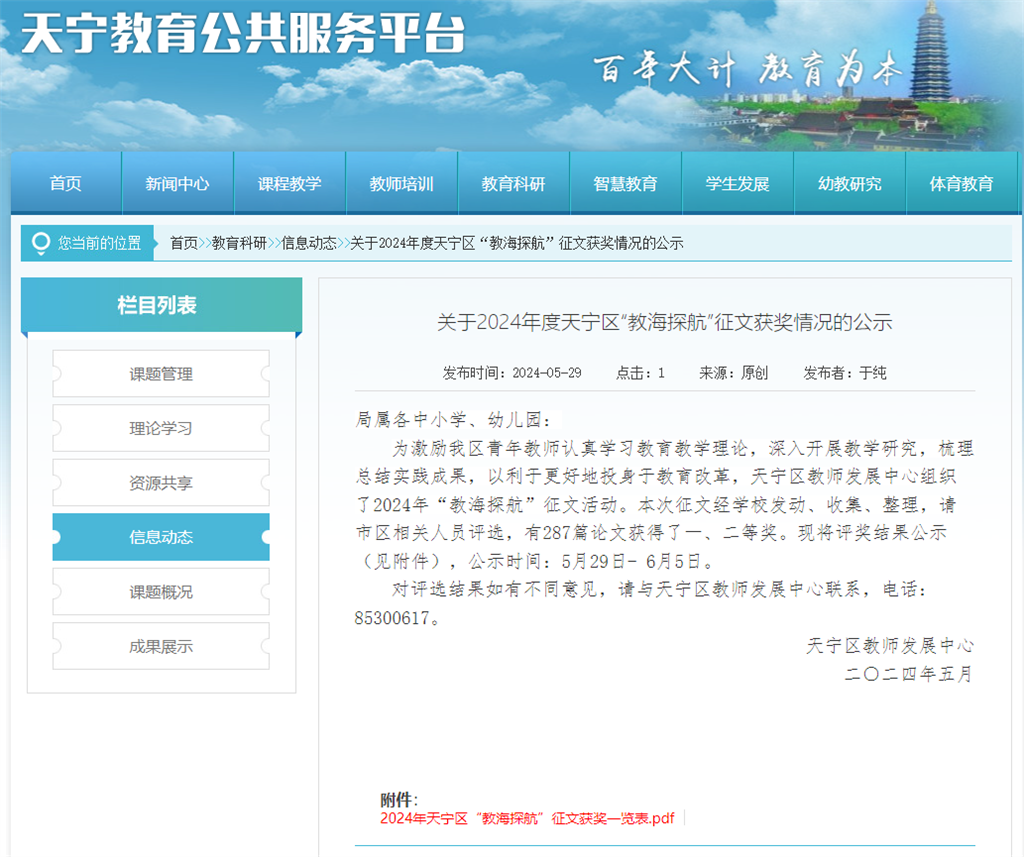Download the 征文获奖一览表.pdf attachment
The image size is (1024, 857).
(x=527, y=818)
